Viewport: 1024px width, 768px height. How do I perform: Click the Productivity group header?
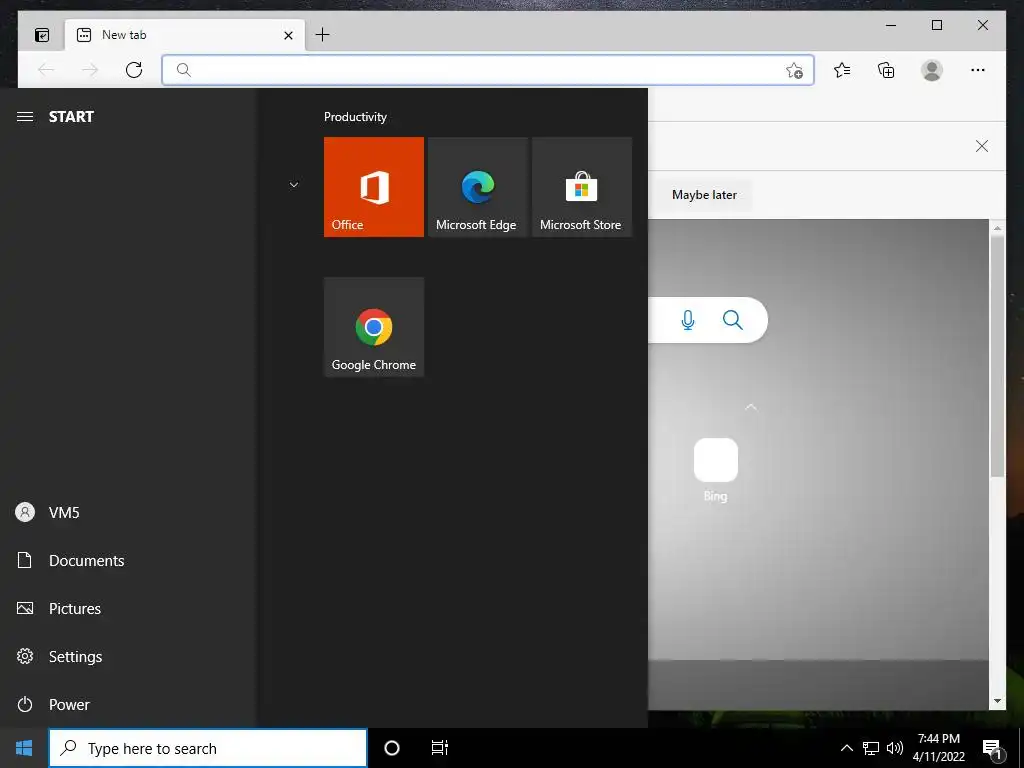355,117
